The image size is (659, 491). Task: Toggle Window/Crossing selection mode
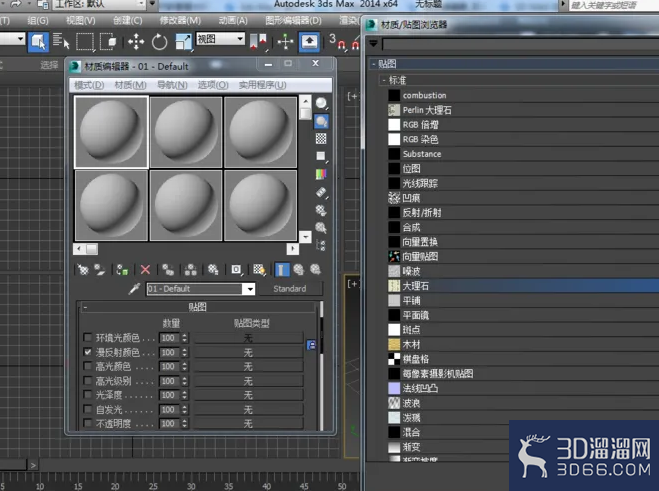coord(108,42)
